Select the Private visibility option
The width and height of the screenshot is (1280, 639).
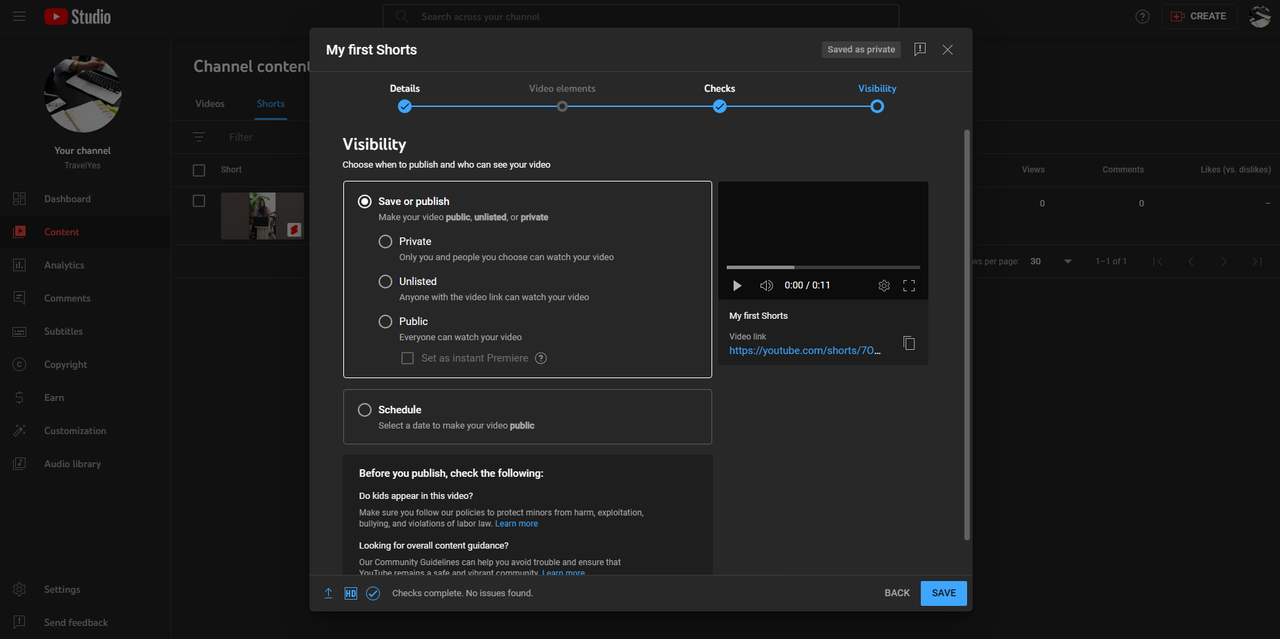pos(385,241)
